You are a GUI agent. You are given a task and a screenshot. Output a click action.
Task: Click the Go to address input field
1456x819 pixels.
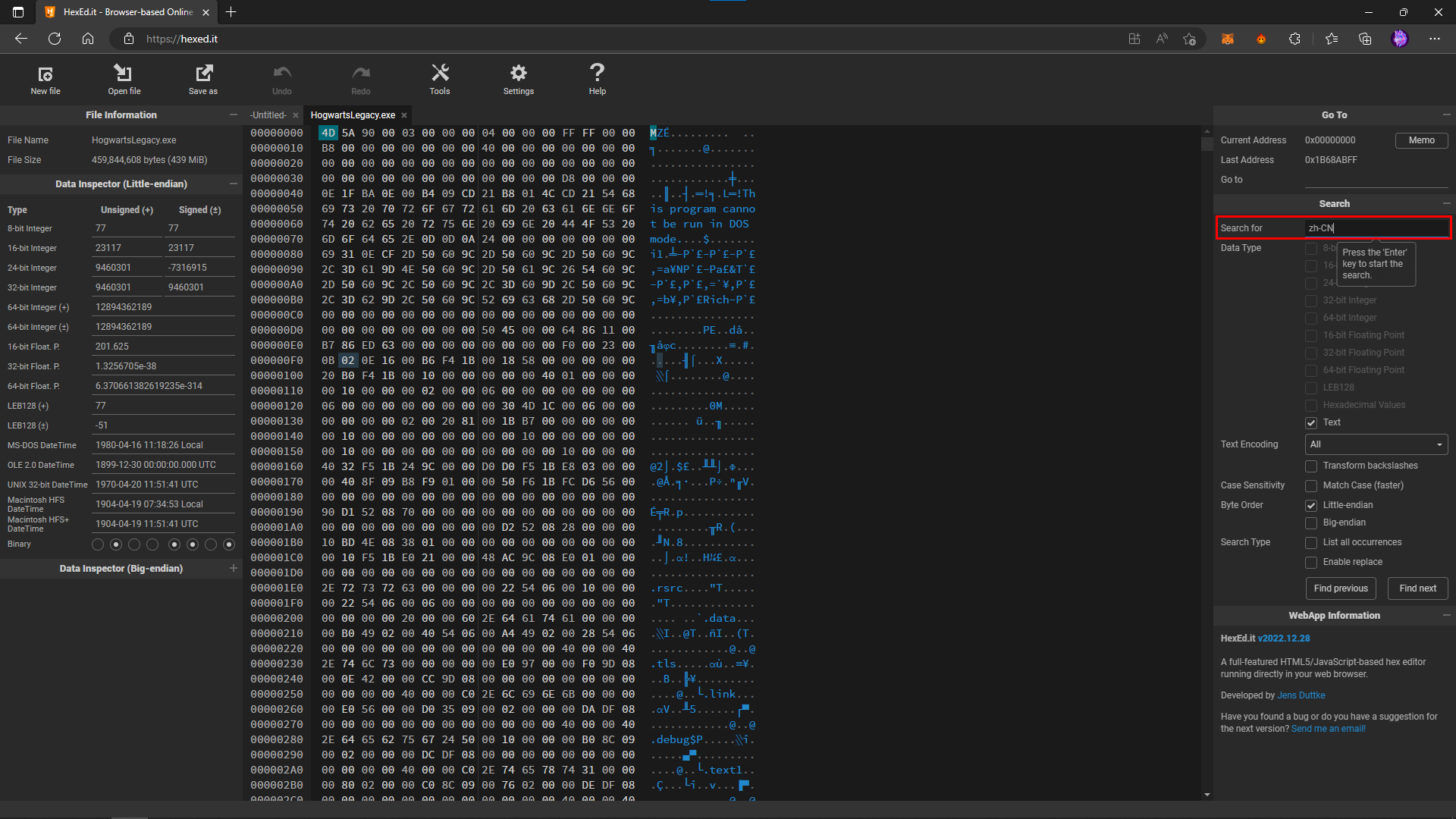[1376, 180]
